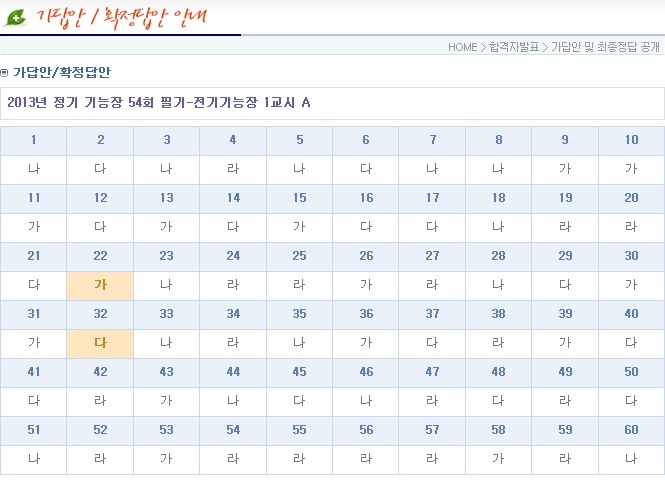665x481 pixels.
Task: Click question number 46 header cell
Action: pyautogui.click(x=366, y=372)
